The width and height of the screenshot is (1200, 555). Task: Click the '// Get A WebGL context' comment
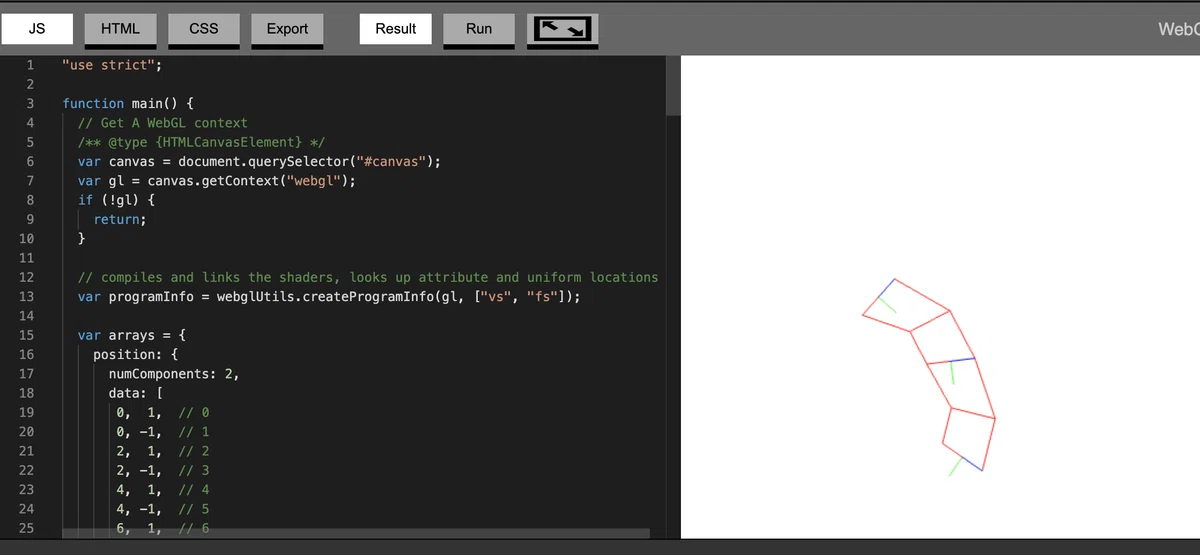pyautogui.click(x=163, y=123)
